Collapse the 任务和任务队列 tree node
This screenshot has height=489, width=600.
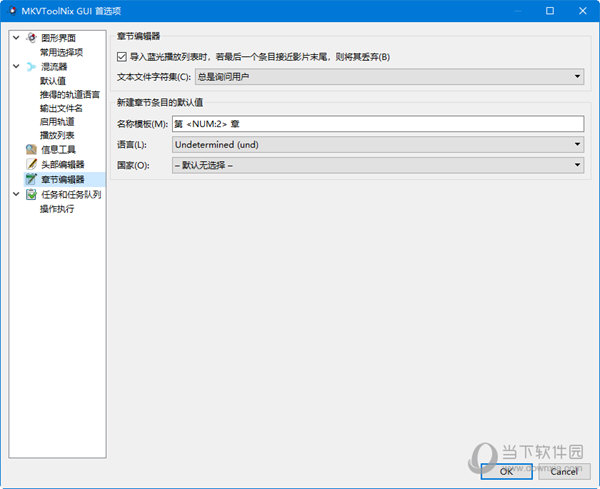[x=16, y=194]
